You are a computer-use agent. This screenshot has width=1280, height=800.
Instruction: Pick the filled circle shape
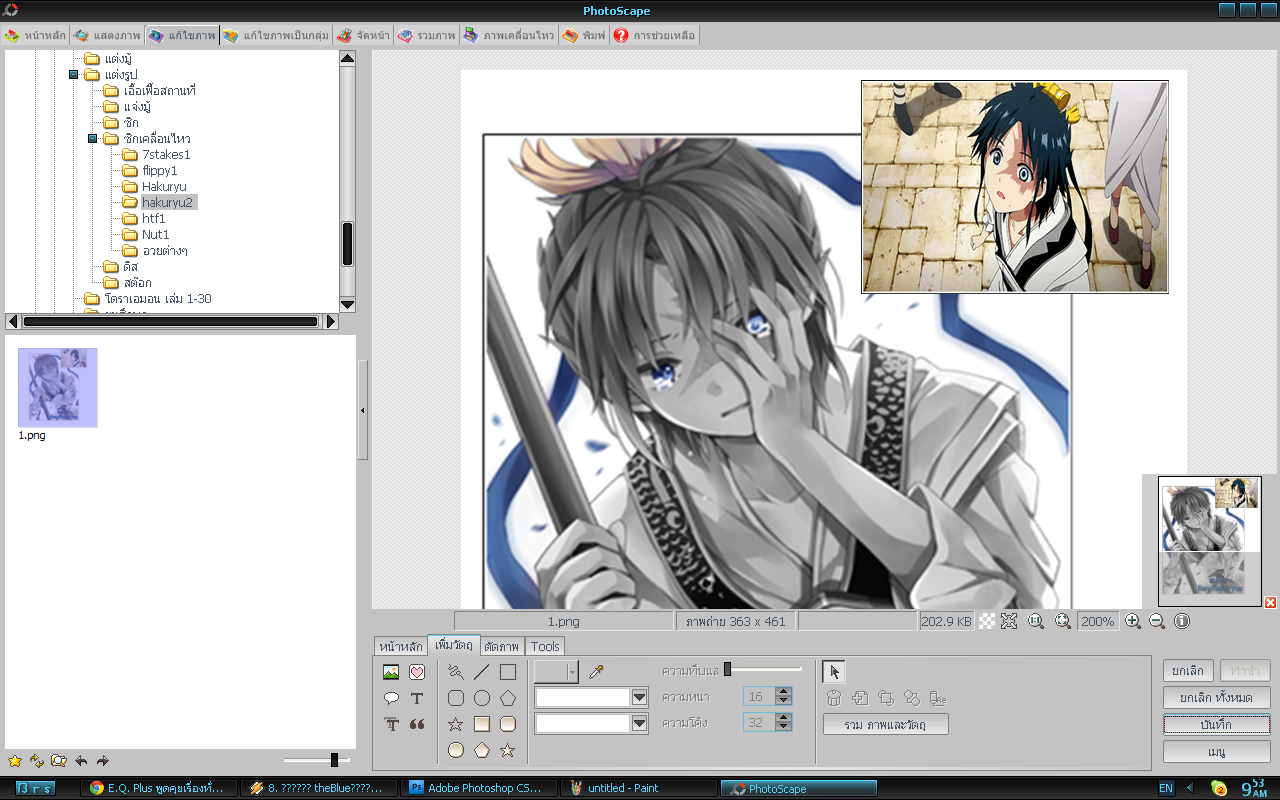click(x=456, y=750)
